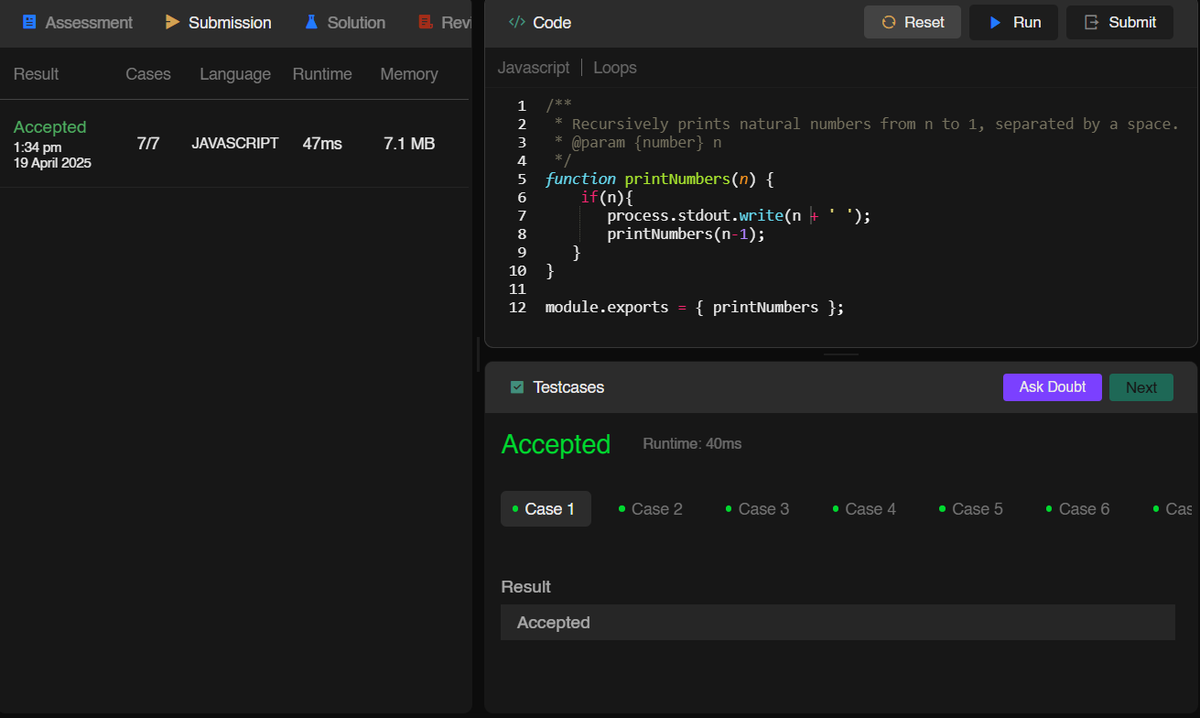Click the 7/7 cases value
This screenshot has width=1200, height=718.
[148, 143]
